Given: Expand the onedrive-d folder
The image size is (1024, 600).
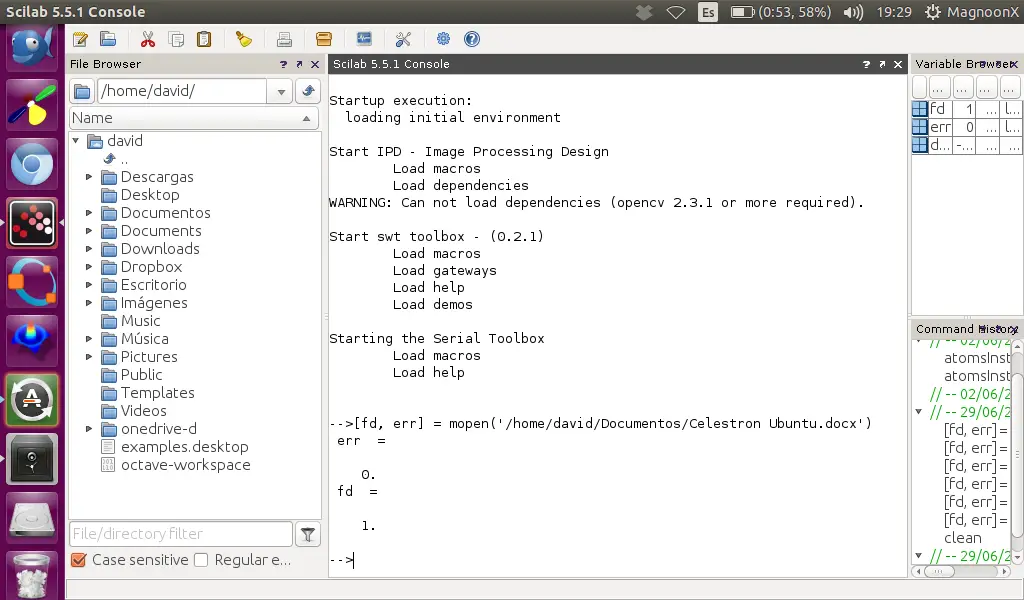Looking at the screenshot, I should point(89,429).
